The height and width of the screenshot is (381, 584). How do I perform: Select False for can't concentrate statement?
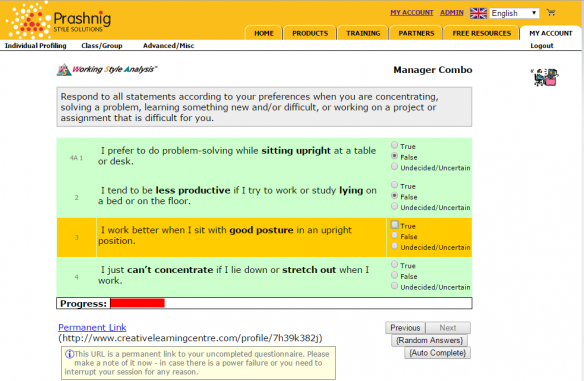[x=394, y=275]
